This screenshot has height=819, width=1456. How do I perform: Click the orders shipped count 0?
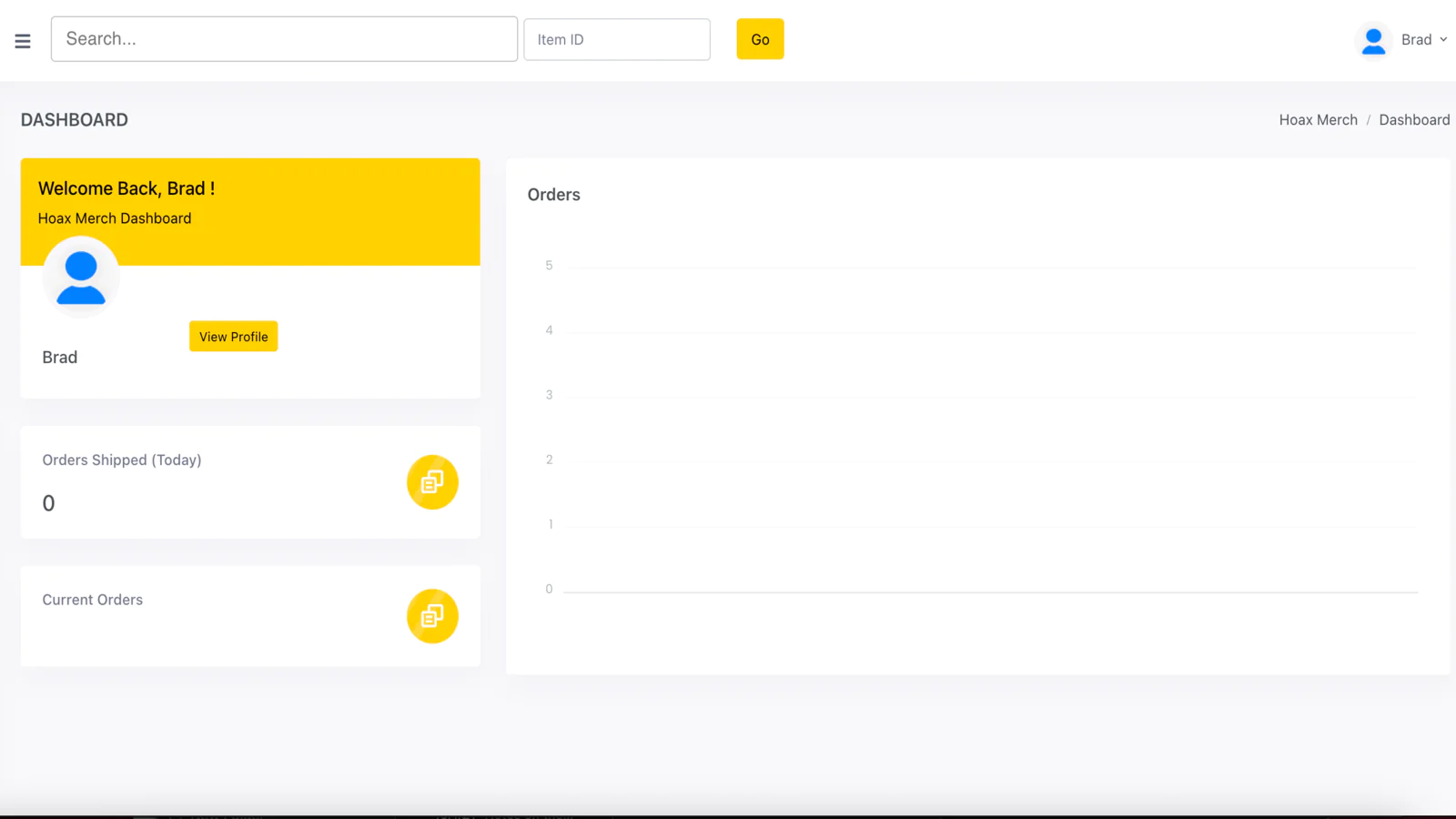pos(49,503)
